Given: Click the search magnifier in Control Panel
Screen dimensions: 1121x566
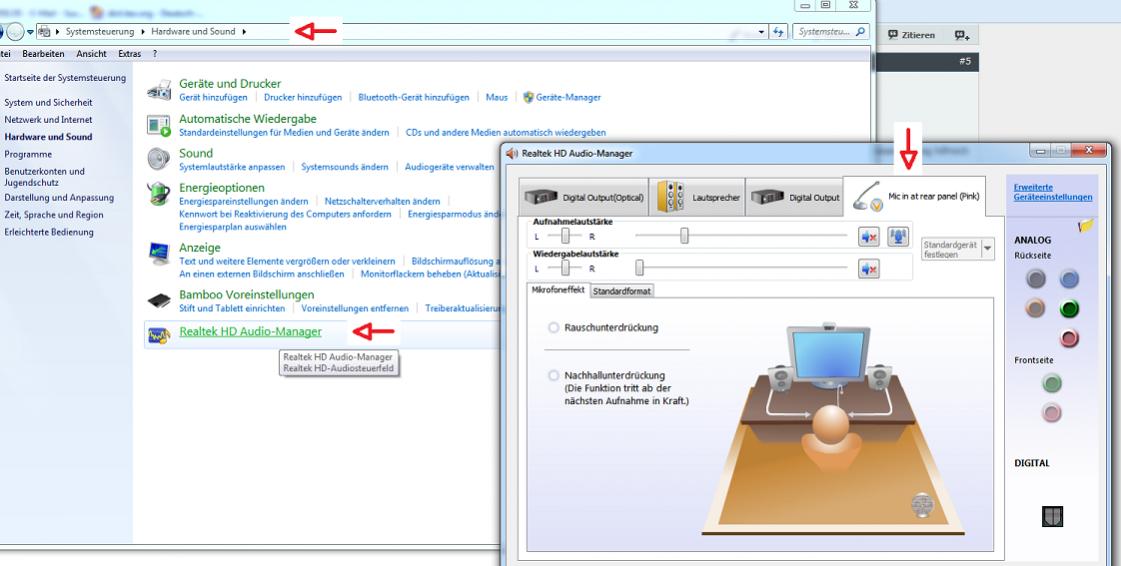Looking at the screenshot, I should (x=860, y=31).
